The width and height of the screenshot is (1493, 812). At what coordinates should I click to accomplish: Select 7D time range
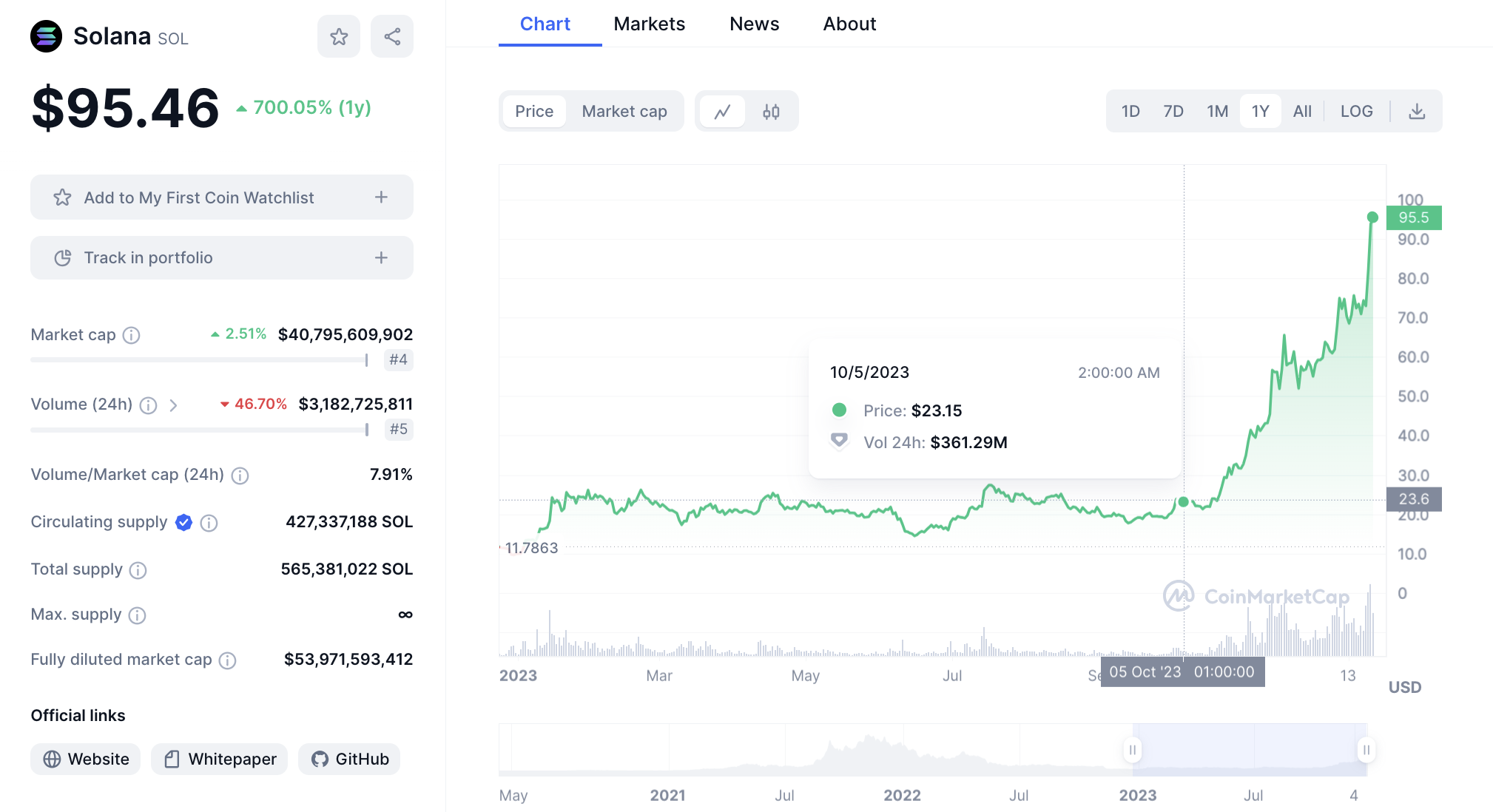[1173, 112]
